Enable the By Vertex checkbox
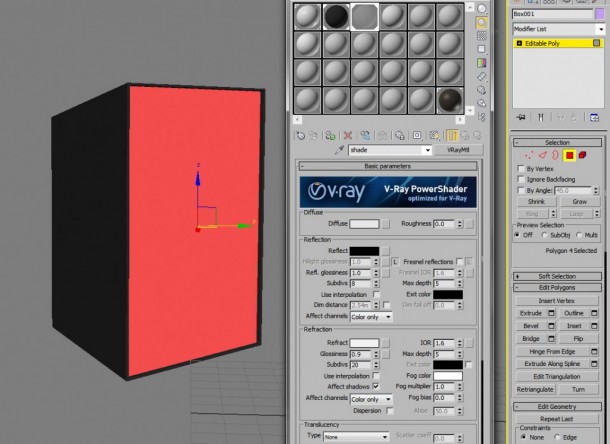Screen dimensions: 610x444 pyautogui.click(x=521, y=168)
